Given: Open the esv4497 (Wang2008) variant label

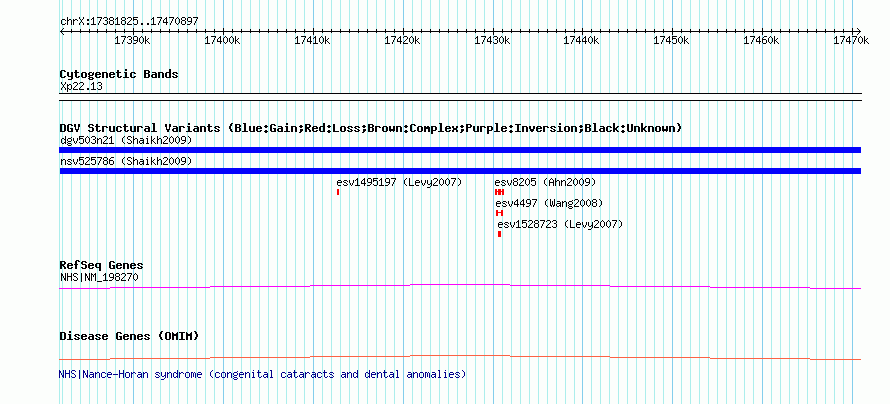Looking at the screenshot, I should (x=549, y=203).
